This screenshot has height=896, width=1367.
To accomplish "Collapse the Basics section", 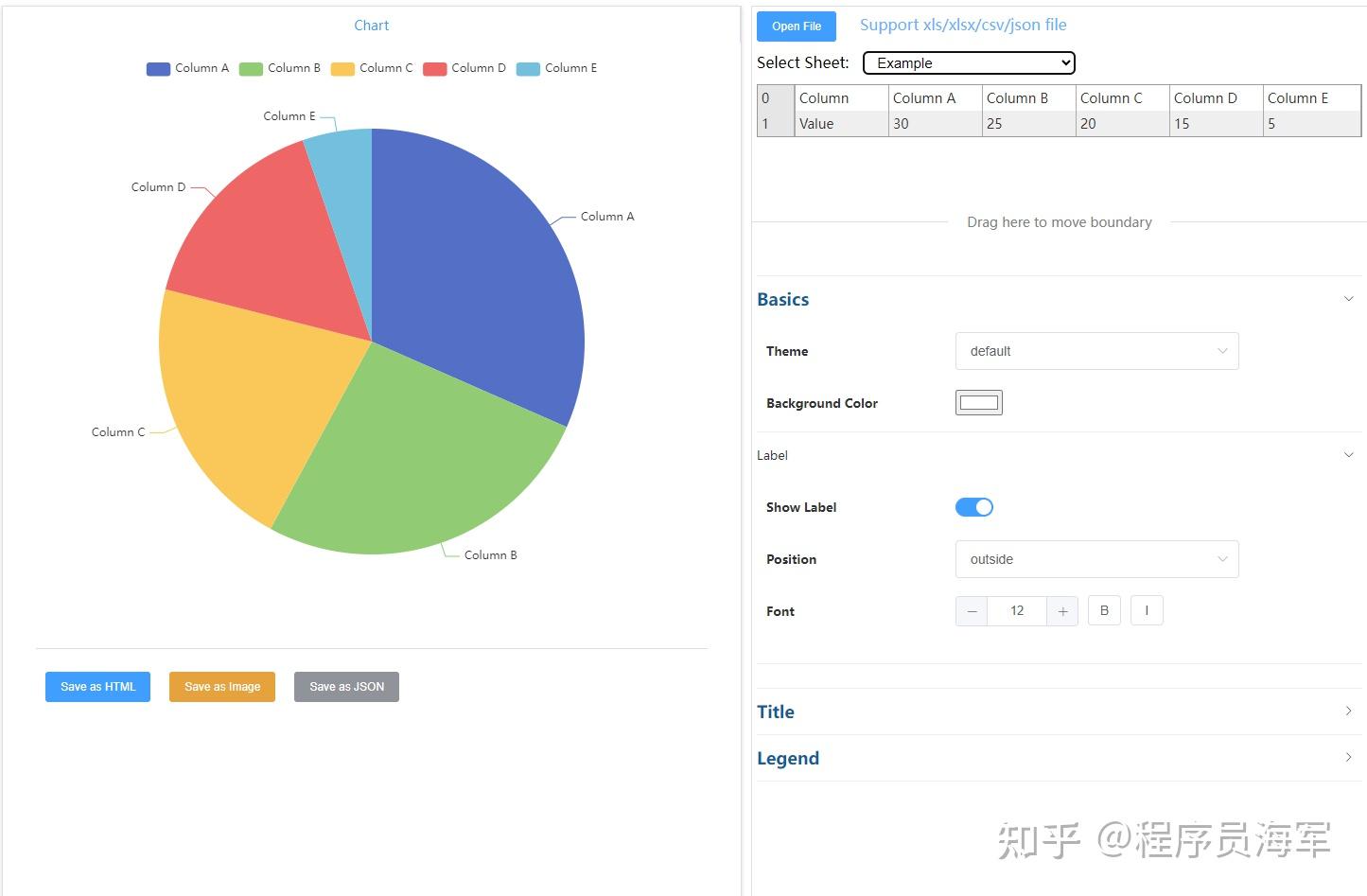I will point(1059,299).
